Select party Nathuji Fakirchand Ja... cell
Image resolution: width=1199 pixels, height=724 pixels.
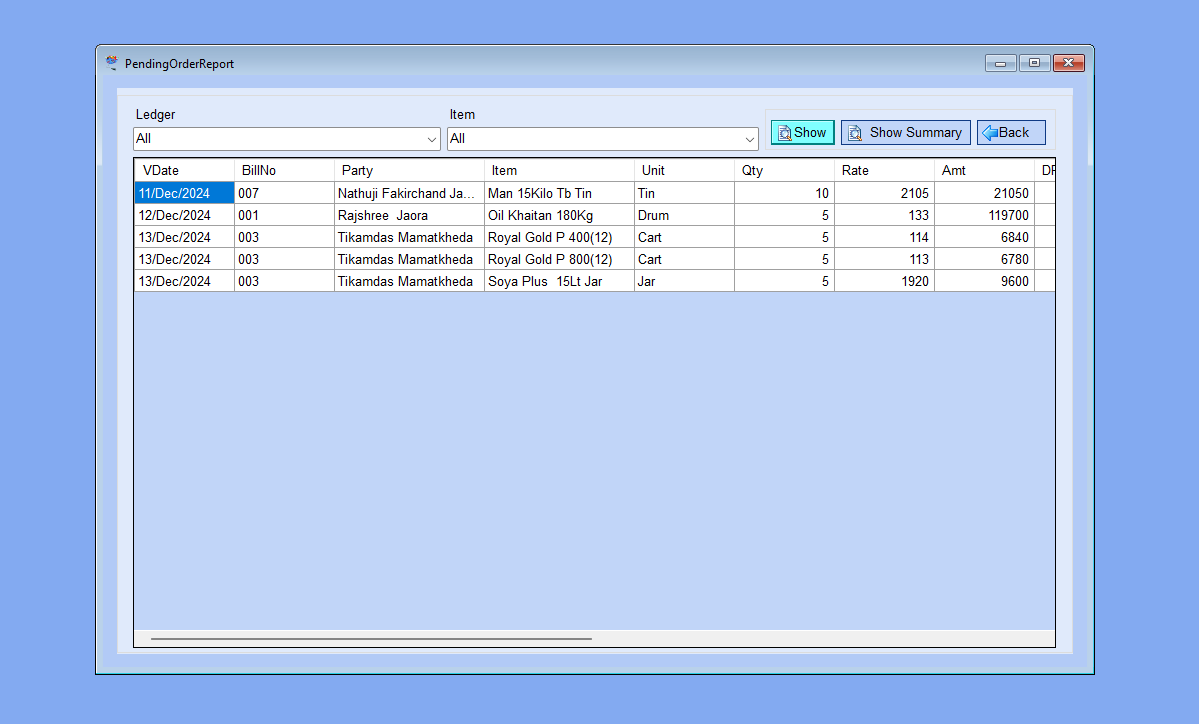pos(409,193)
